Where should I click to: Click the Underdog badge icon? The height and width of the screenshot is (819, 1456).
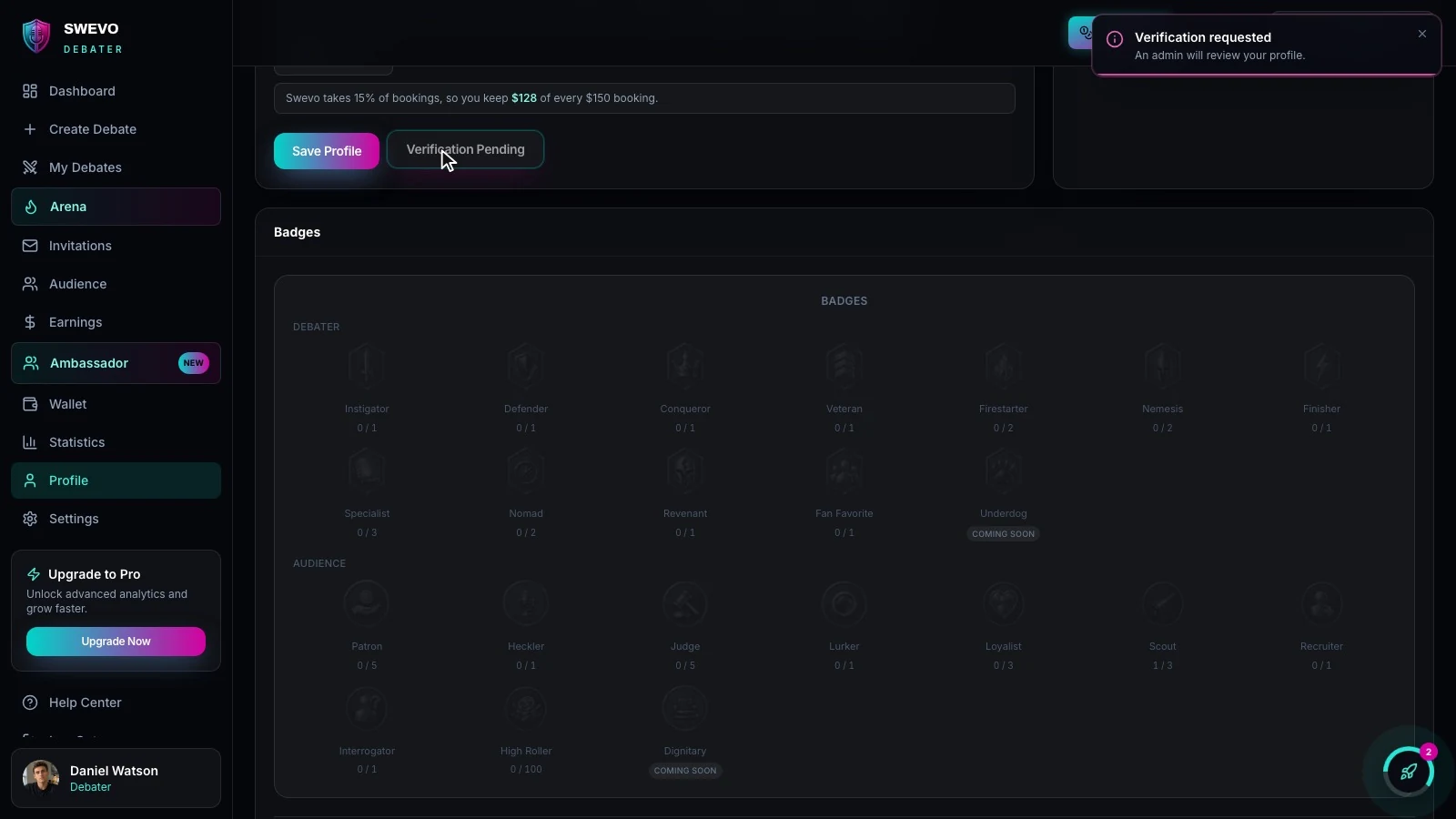pyautogui.click(x=1004, y=471)
